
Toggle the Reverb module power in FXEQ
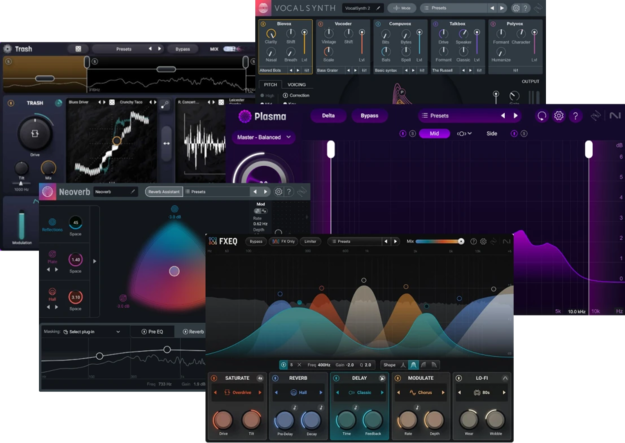pyautogui.click(x=275, y=378)
